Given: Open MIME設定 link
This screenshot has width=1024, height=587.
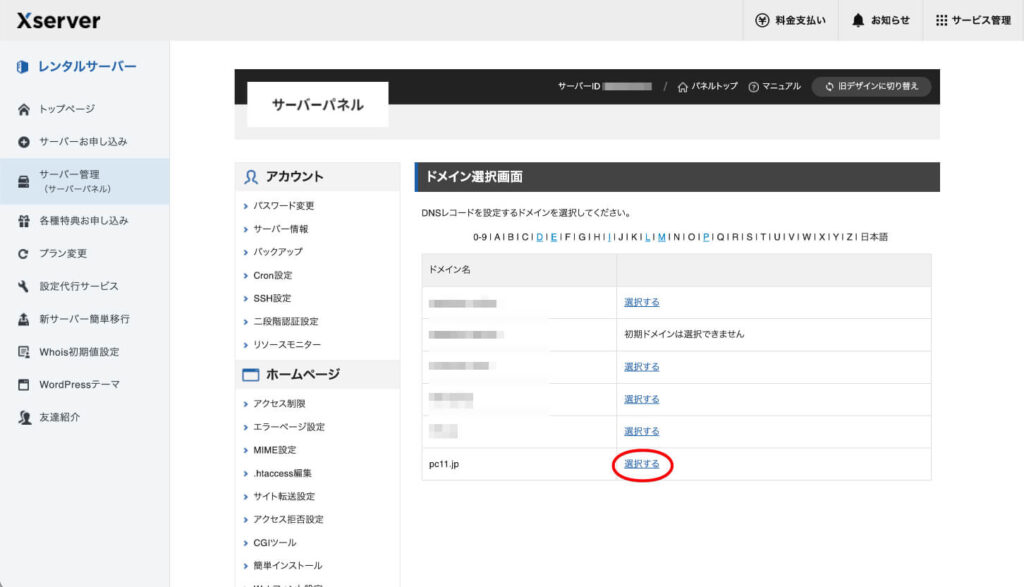Looking at the screenshot, I should point(274,451).
